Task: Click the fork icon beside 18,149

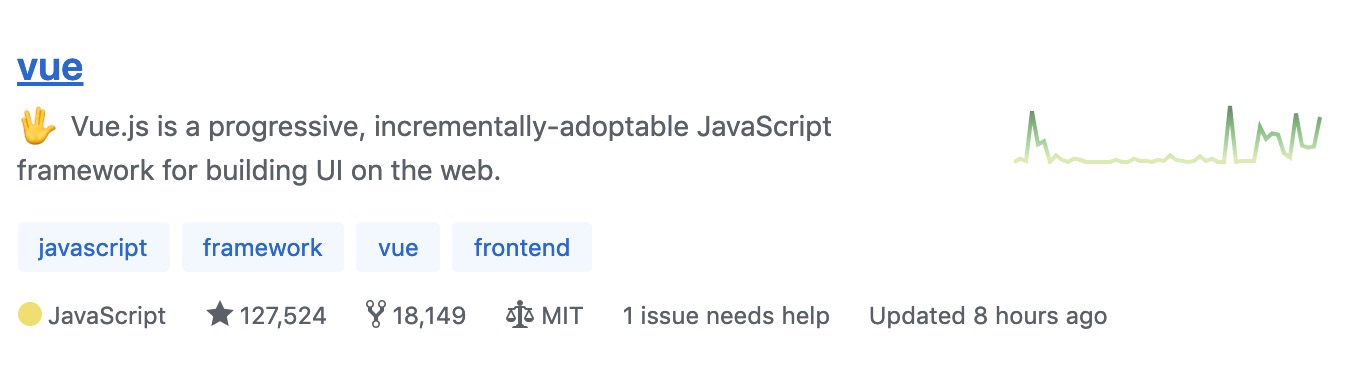Action: pyautogui.click(x=376, y=316)
